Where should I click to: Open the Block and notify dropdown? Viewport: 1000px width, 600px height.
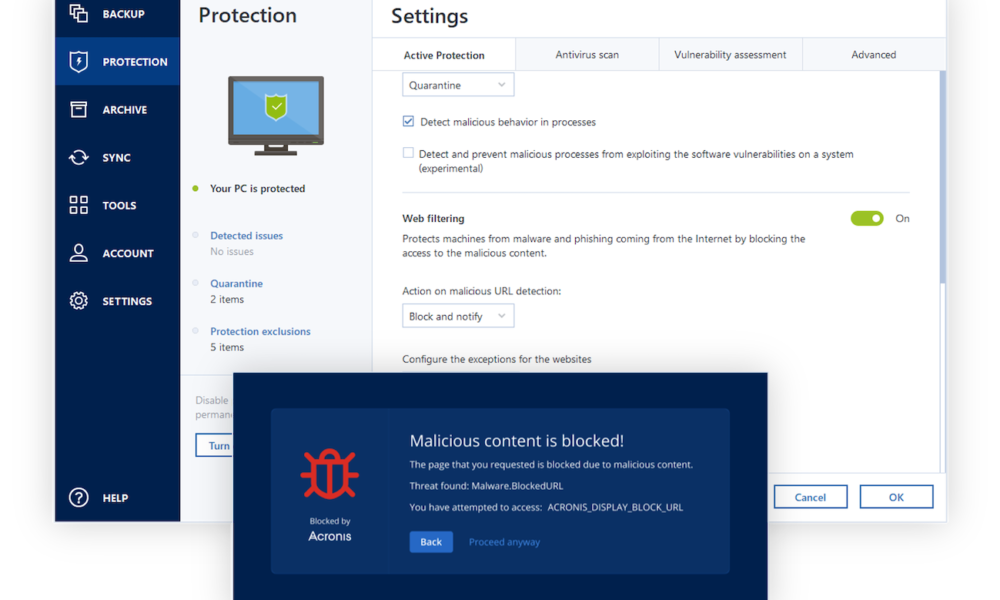[x=458, y=316]
